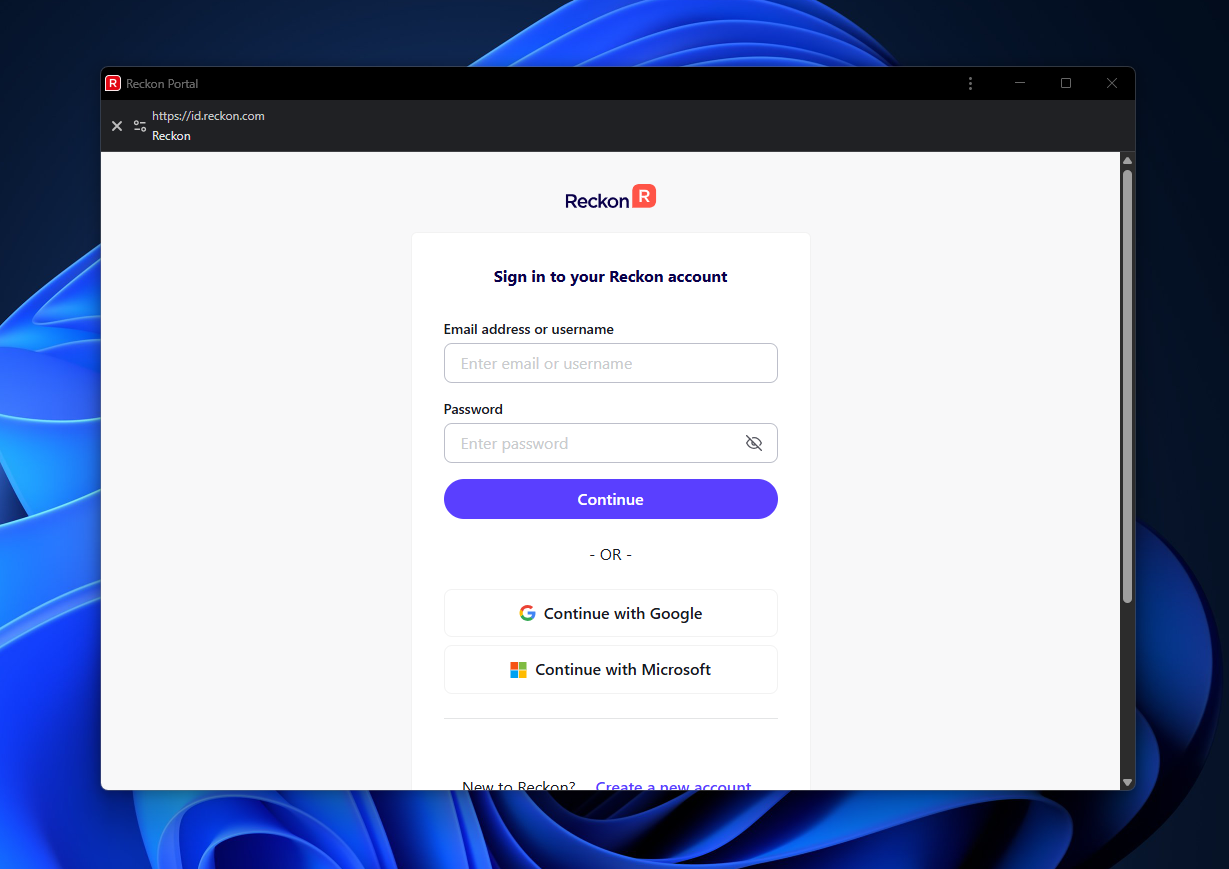The image size is (1229, 869).
Task: Open the three-dot menu in title bar
Action: click(970, 84)
